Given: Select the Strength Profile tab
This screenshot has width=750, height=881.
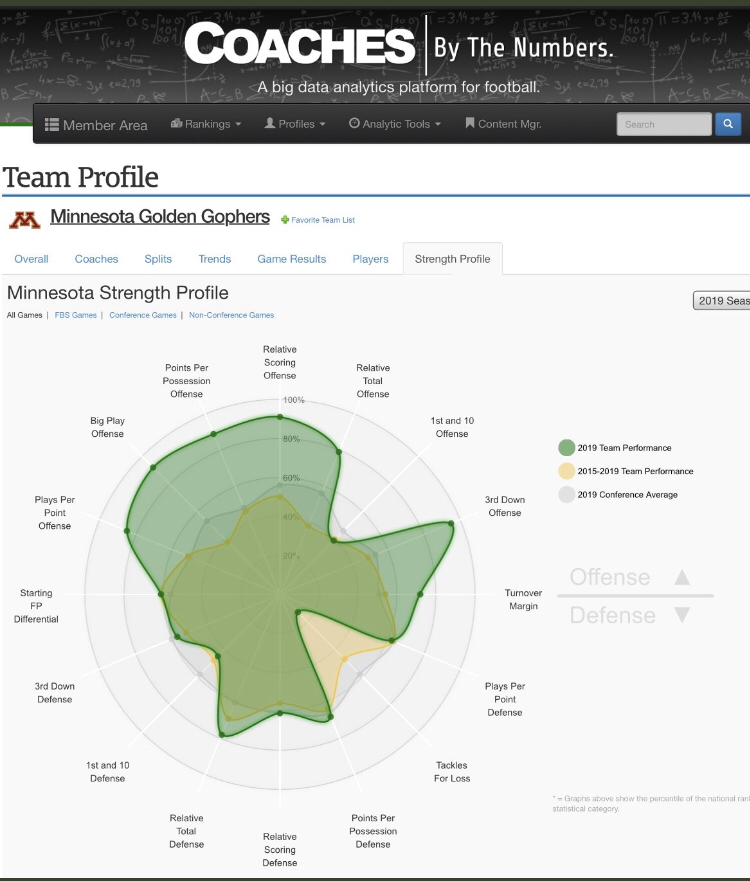Looking at the screenshot, I should (452, 259).
